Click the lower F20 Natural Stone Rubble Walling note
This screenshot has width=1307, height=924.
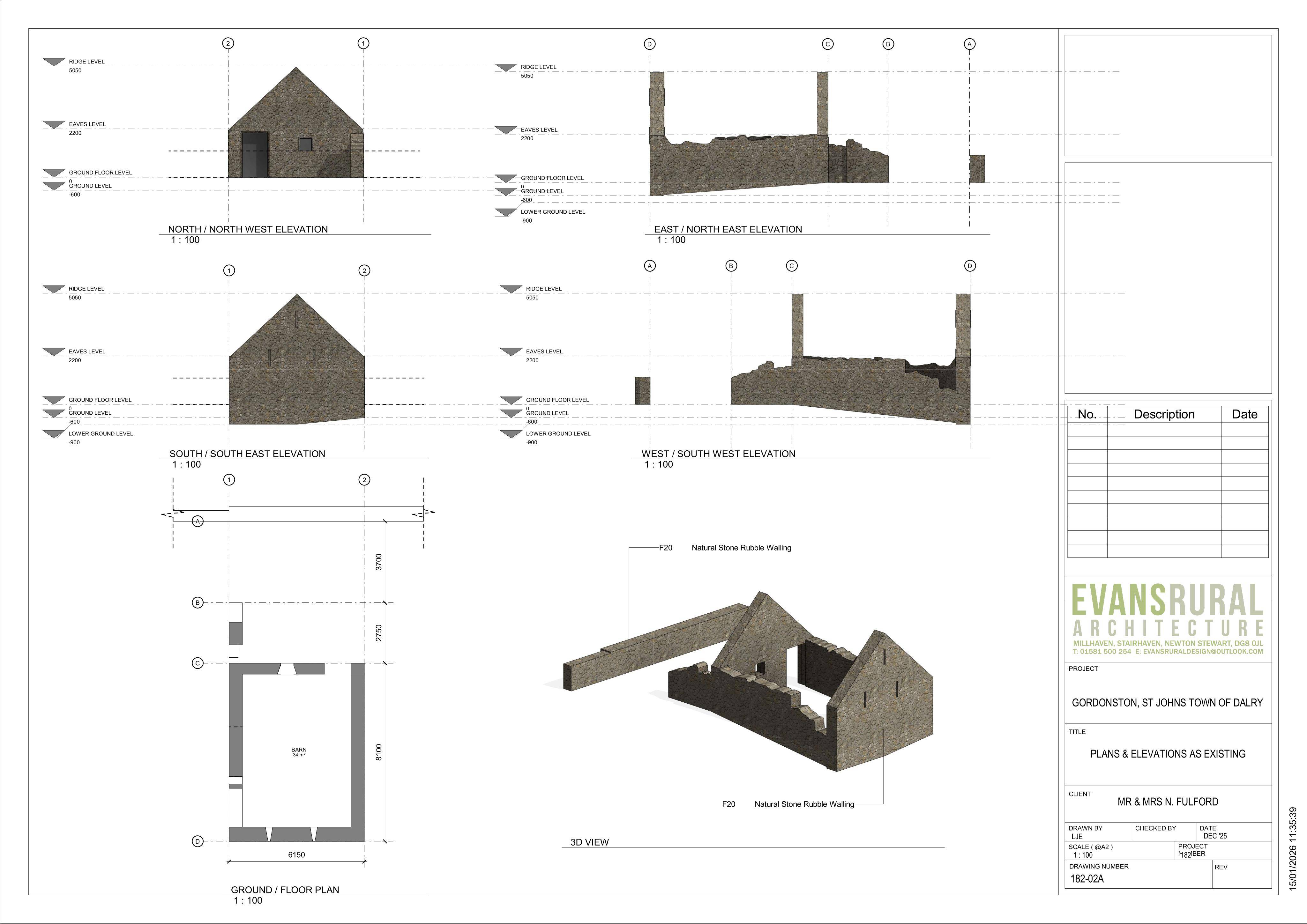(788, 804)
